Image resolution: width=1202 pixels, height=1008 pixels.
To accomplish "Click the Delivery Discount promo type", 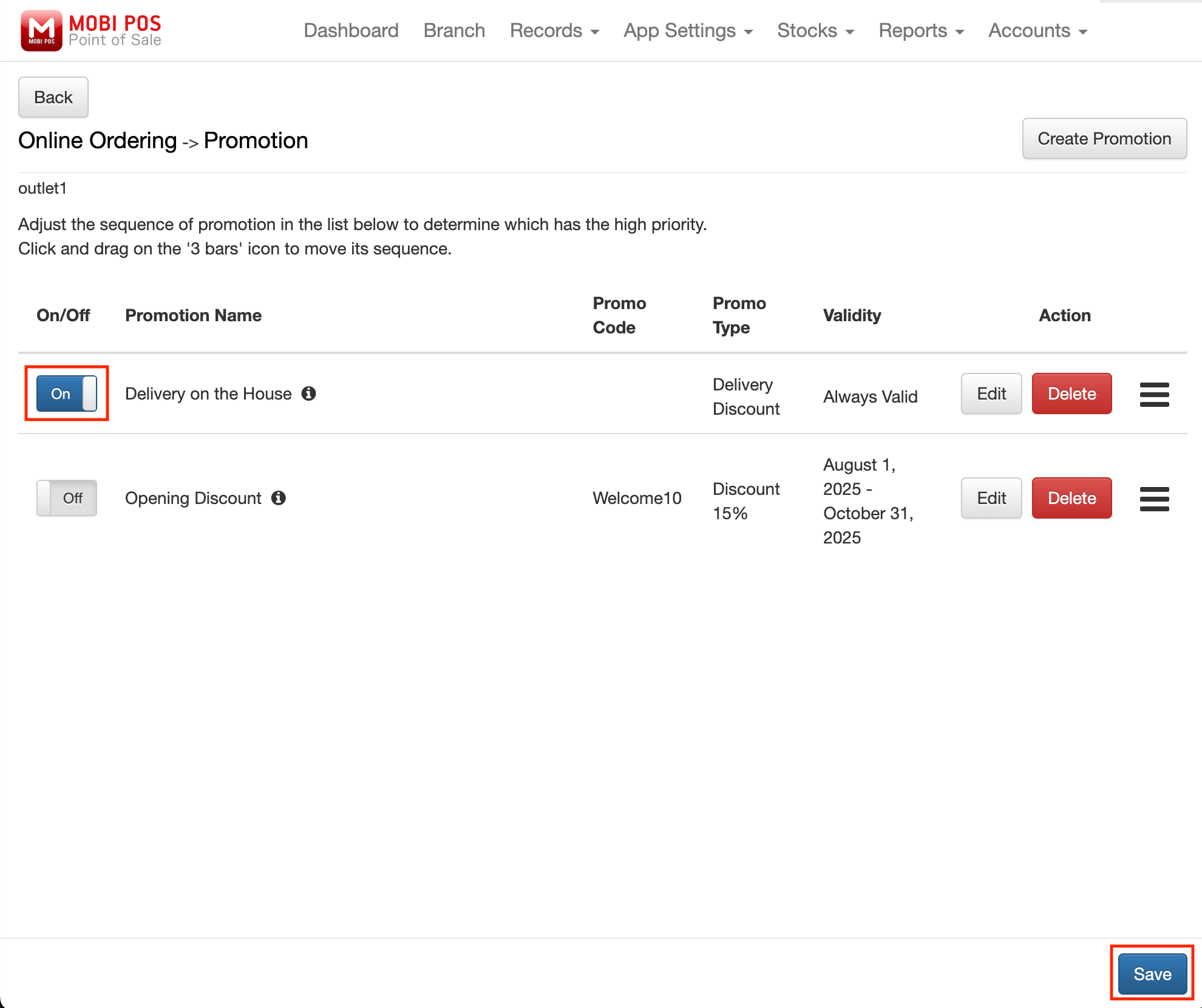I will (x=746, y=397).
